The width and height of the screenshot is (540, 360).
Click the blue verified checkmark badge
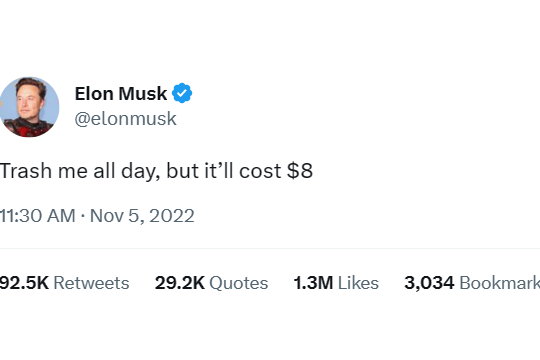(182, 93)
